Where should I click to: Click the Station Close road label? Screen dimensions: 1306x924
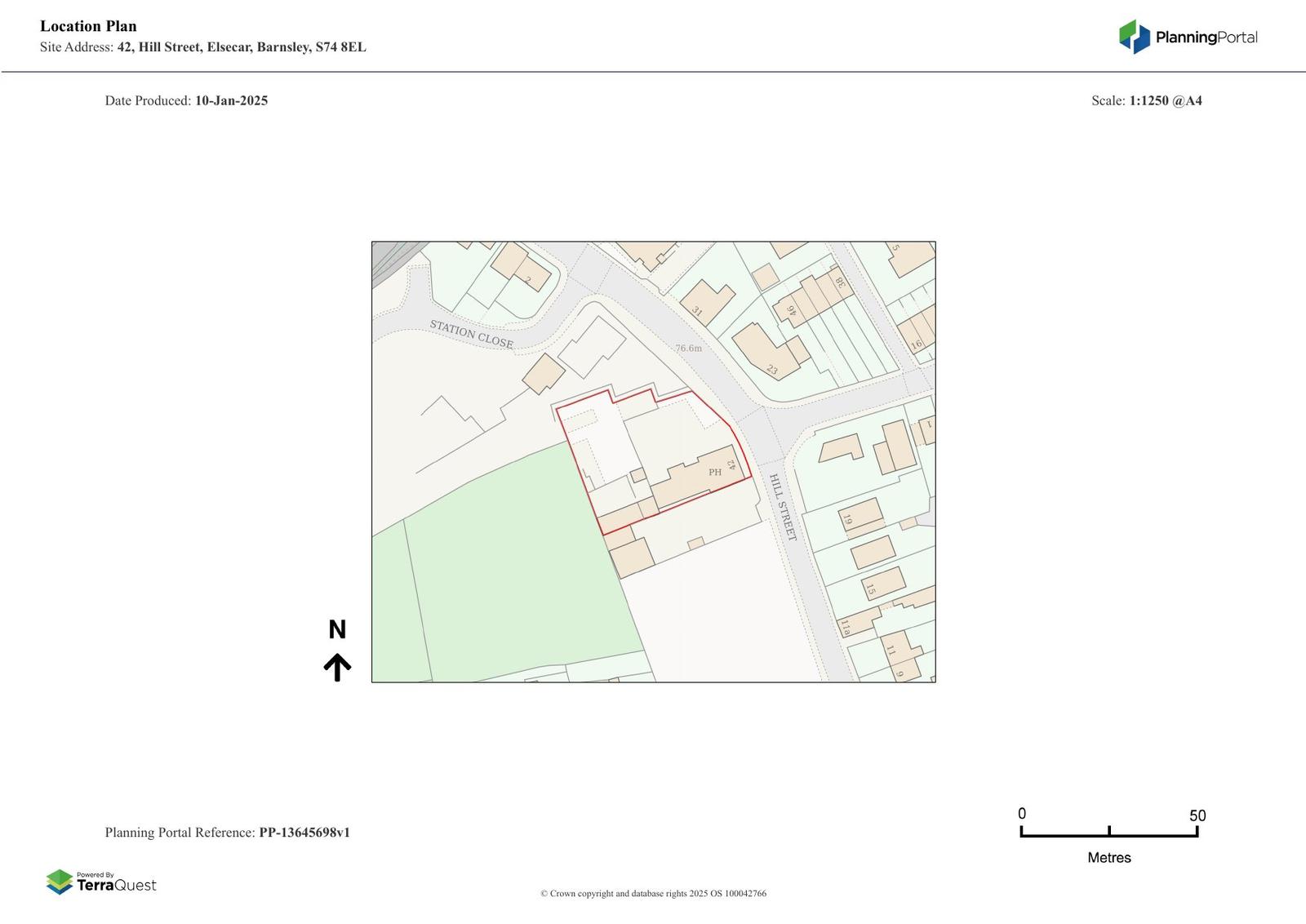471,334
